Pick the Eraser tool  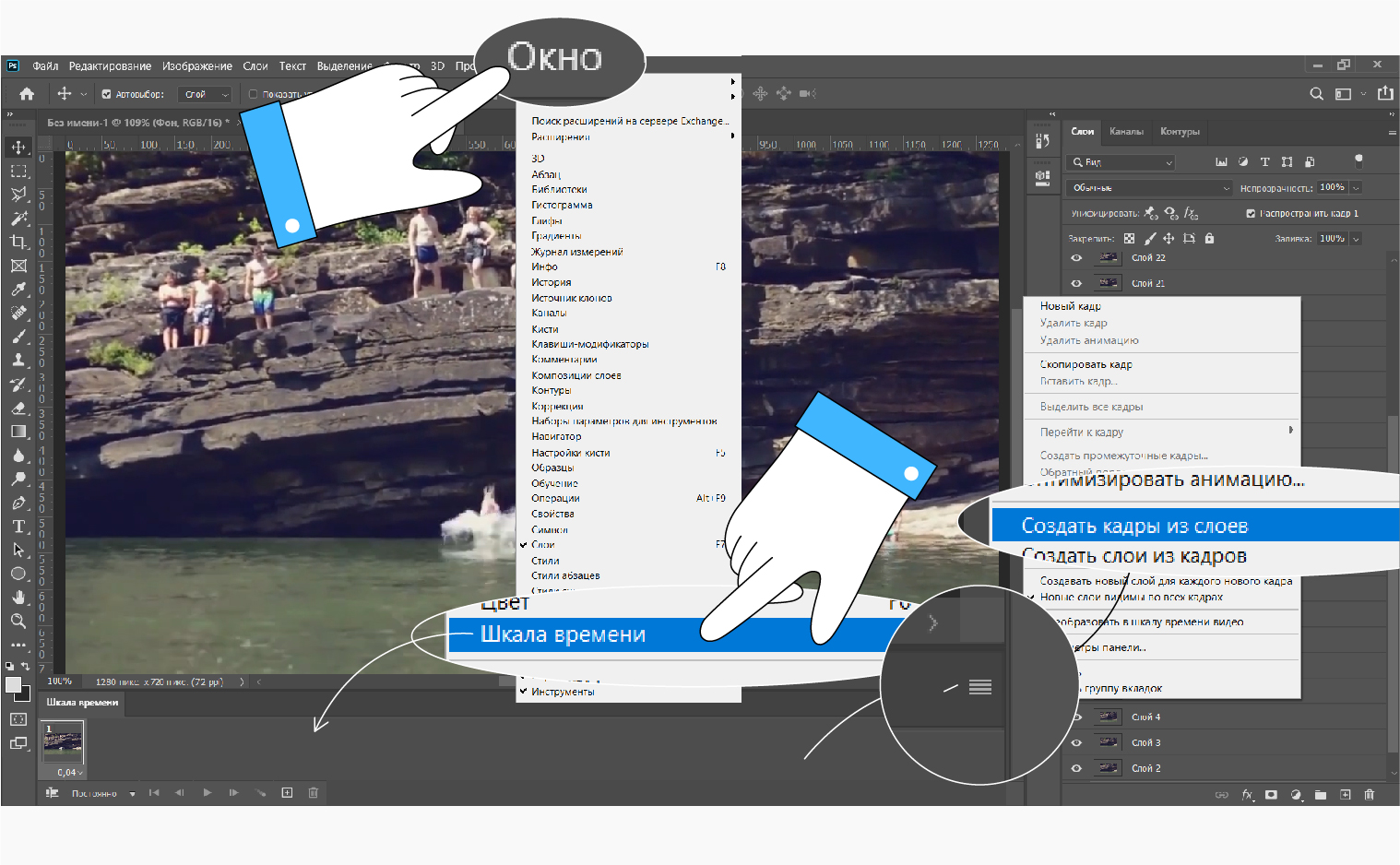pyautogui.click(x=18, y=408)
